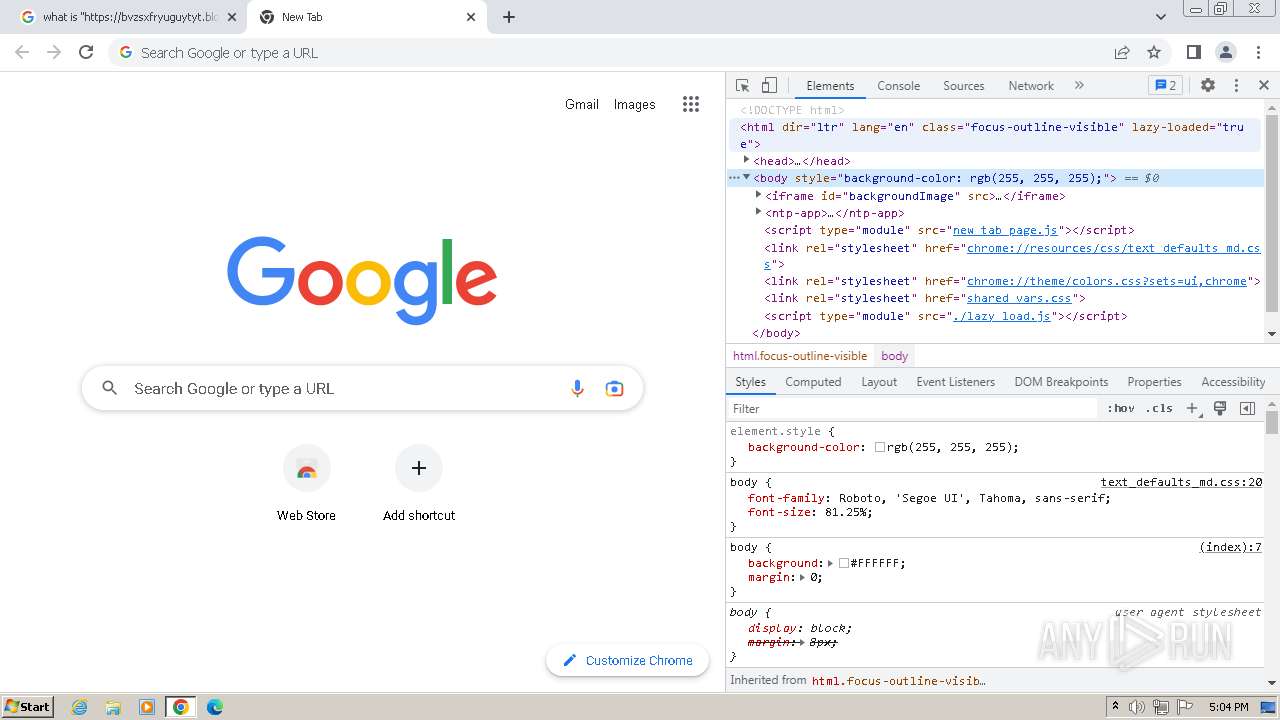Select the body breadcrumb
Screen dimensions: 1280x720
(895, 356)
